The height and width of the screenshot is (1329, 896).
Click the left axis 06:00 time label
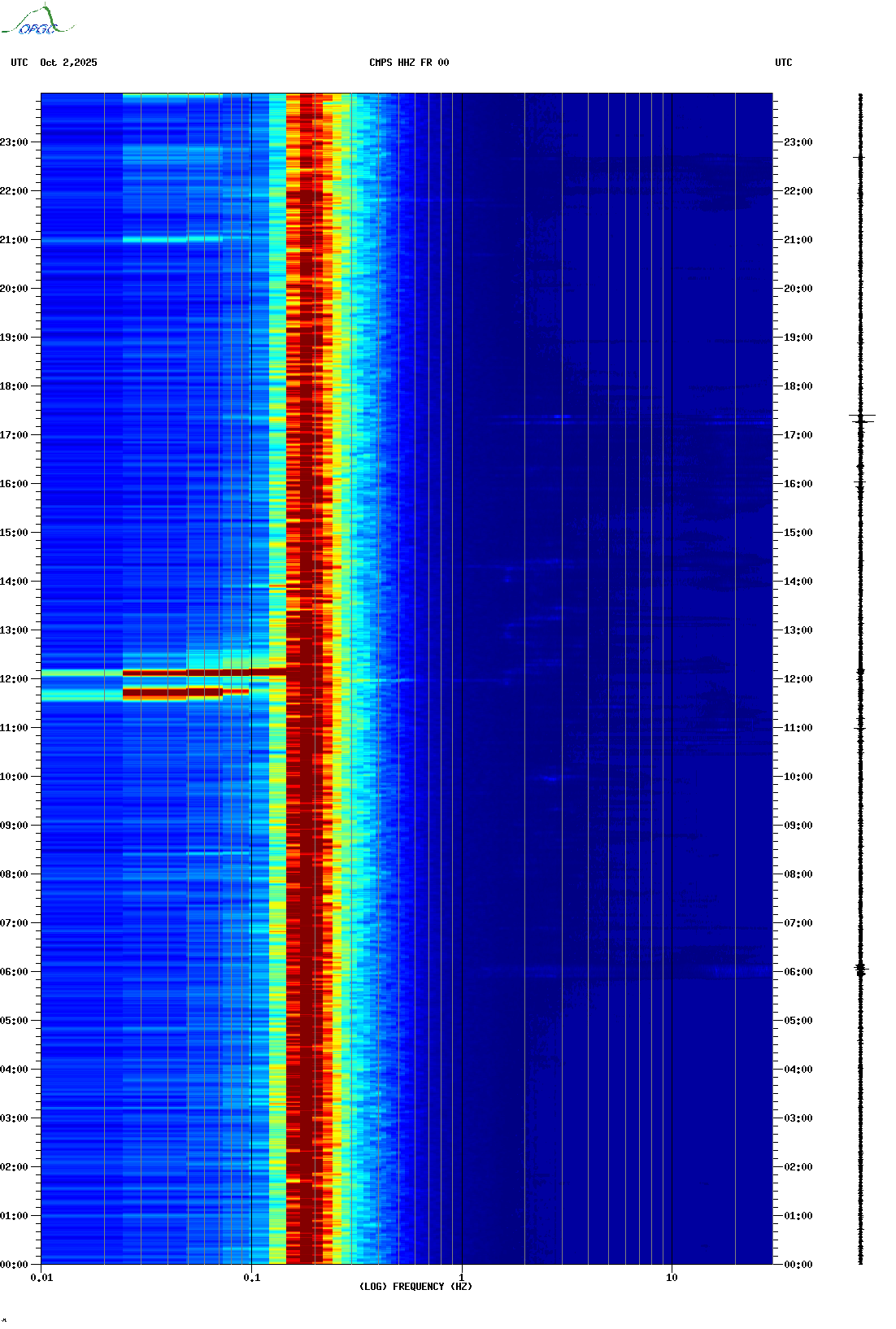(14, 972)
